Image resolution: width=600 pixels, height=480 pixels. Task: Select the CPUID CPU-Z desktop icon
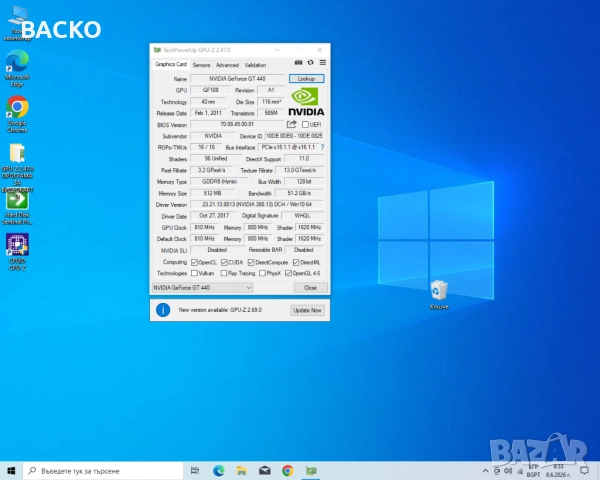tap(17, 252)
